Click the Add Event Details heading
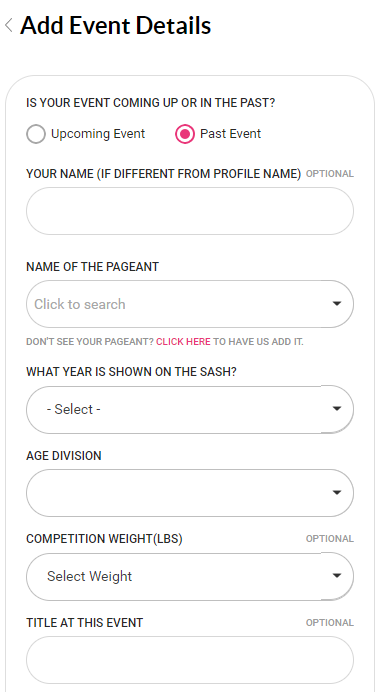 pos(116,25)
